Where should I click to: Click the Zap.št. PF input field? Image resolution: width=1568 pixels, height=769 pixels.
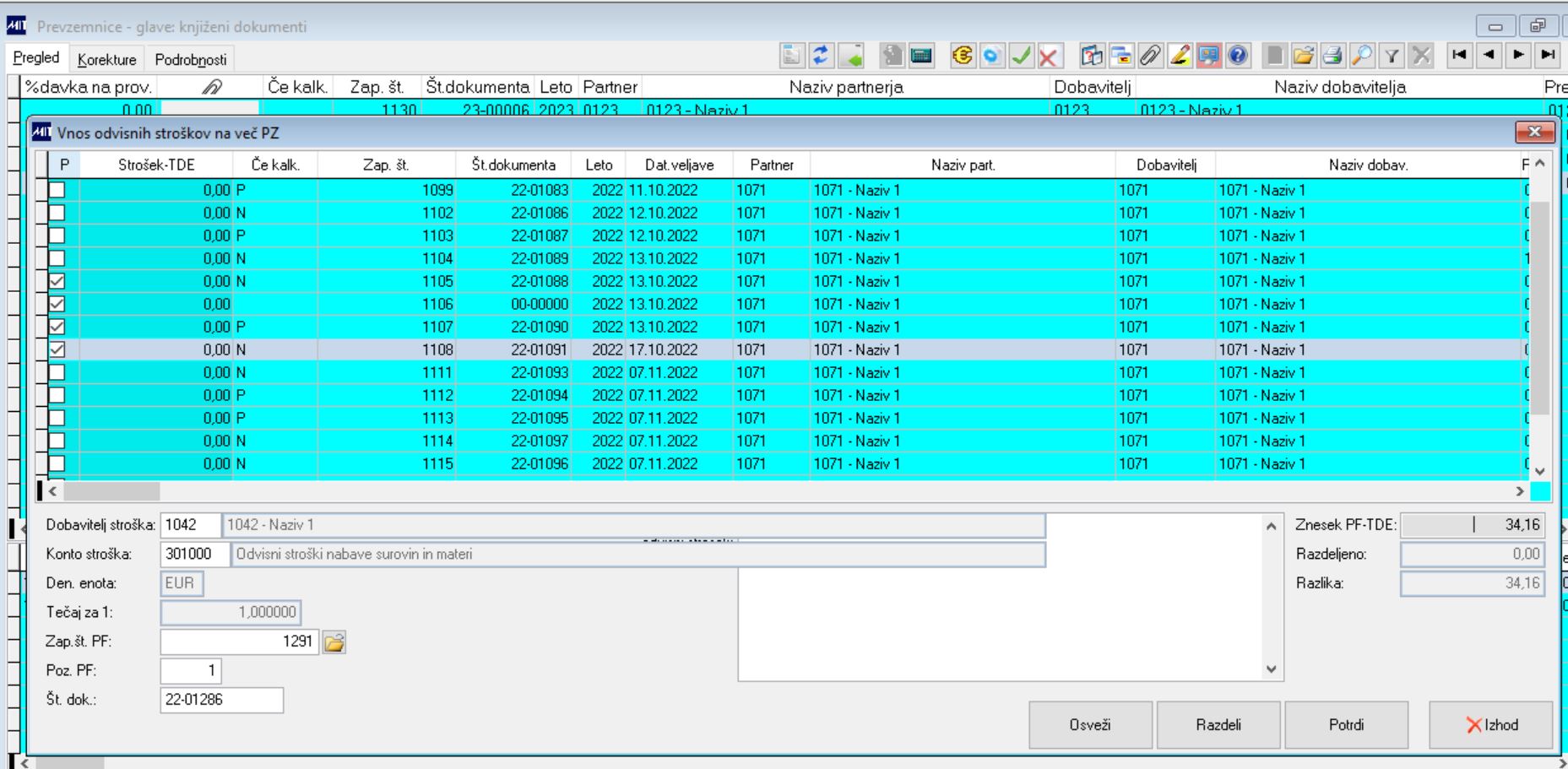tap(240, 642)
